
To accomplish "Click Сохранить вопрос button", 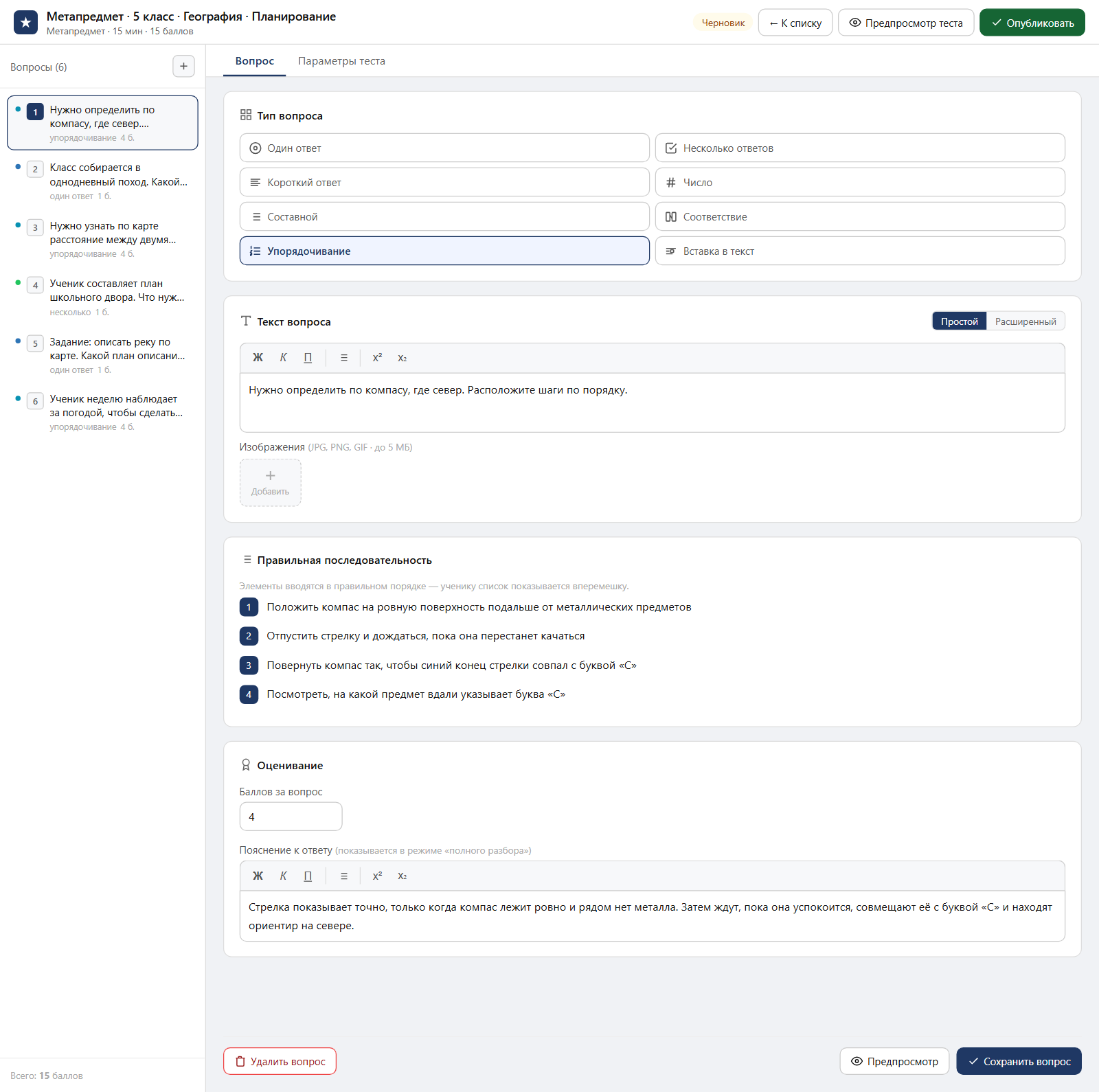I will click(1019, 1061).
